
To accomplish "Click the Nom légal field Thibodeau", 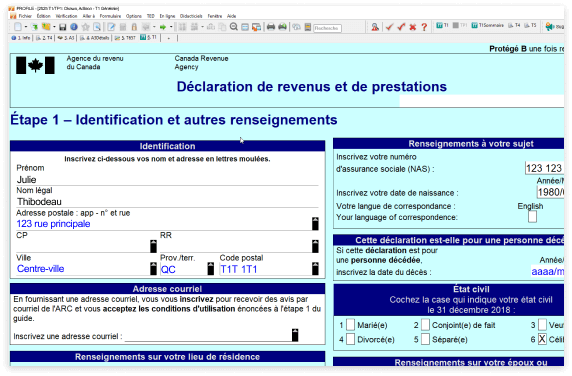I will [167, 202].
